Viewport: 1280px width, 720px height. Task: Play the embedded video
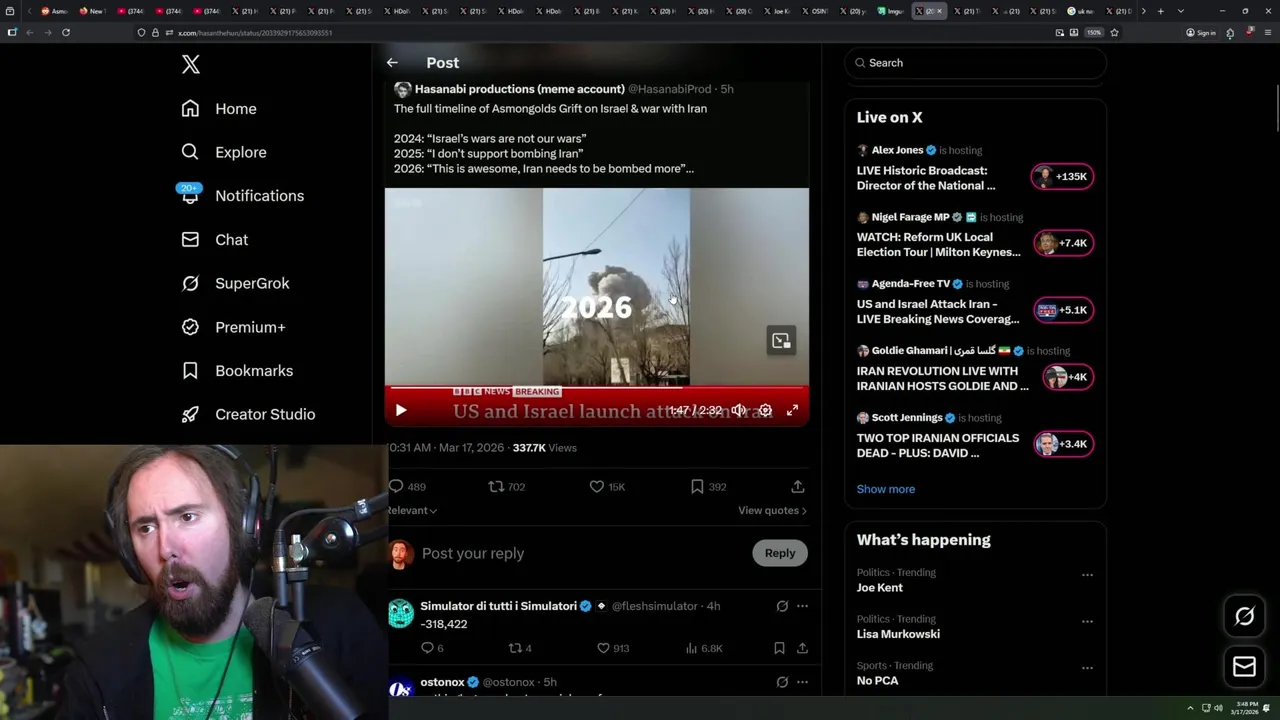click(401, 410)
